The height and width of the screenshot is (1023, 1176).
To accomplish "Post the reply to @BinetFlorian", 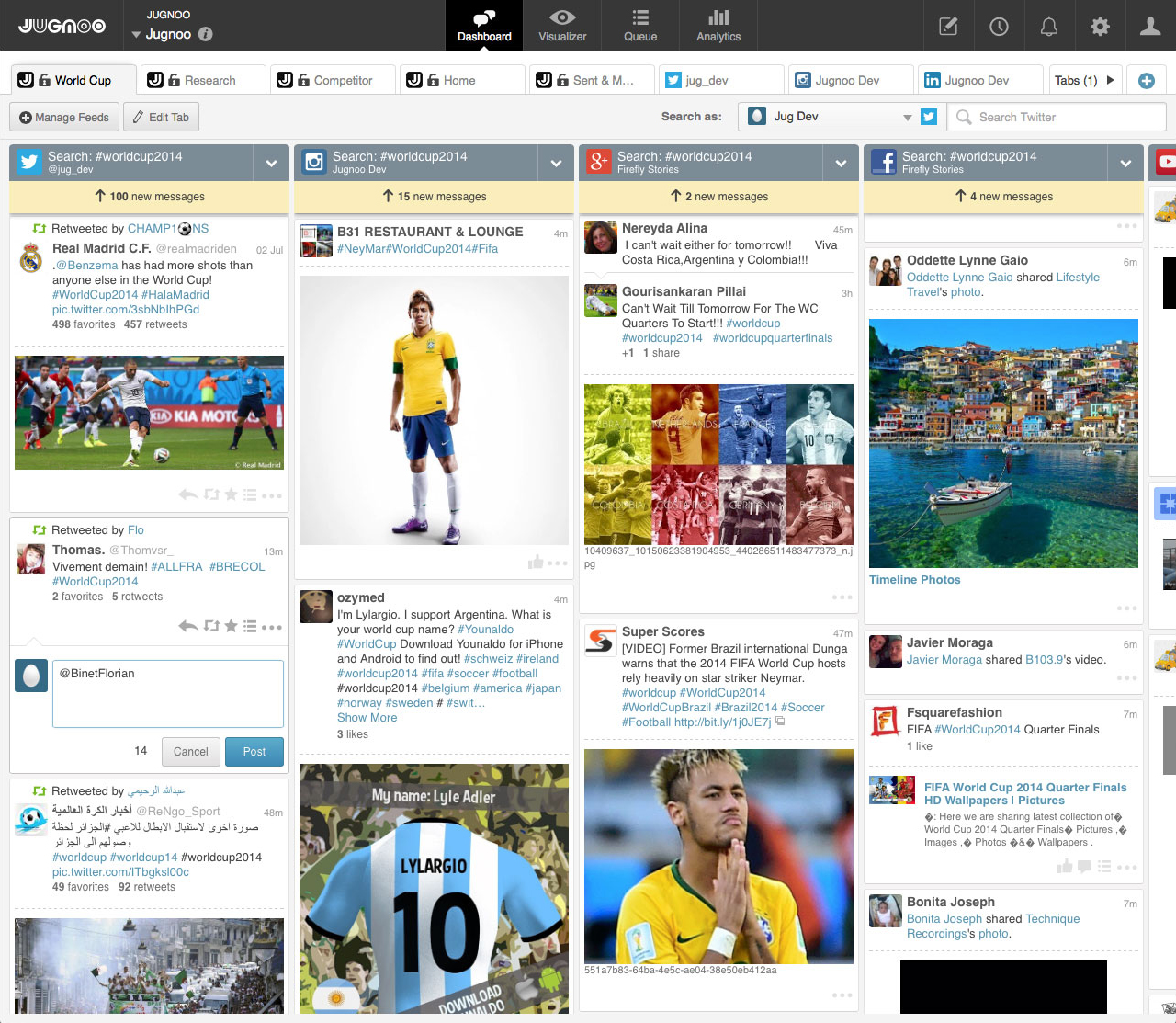I will point(254,751).
